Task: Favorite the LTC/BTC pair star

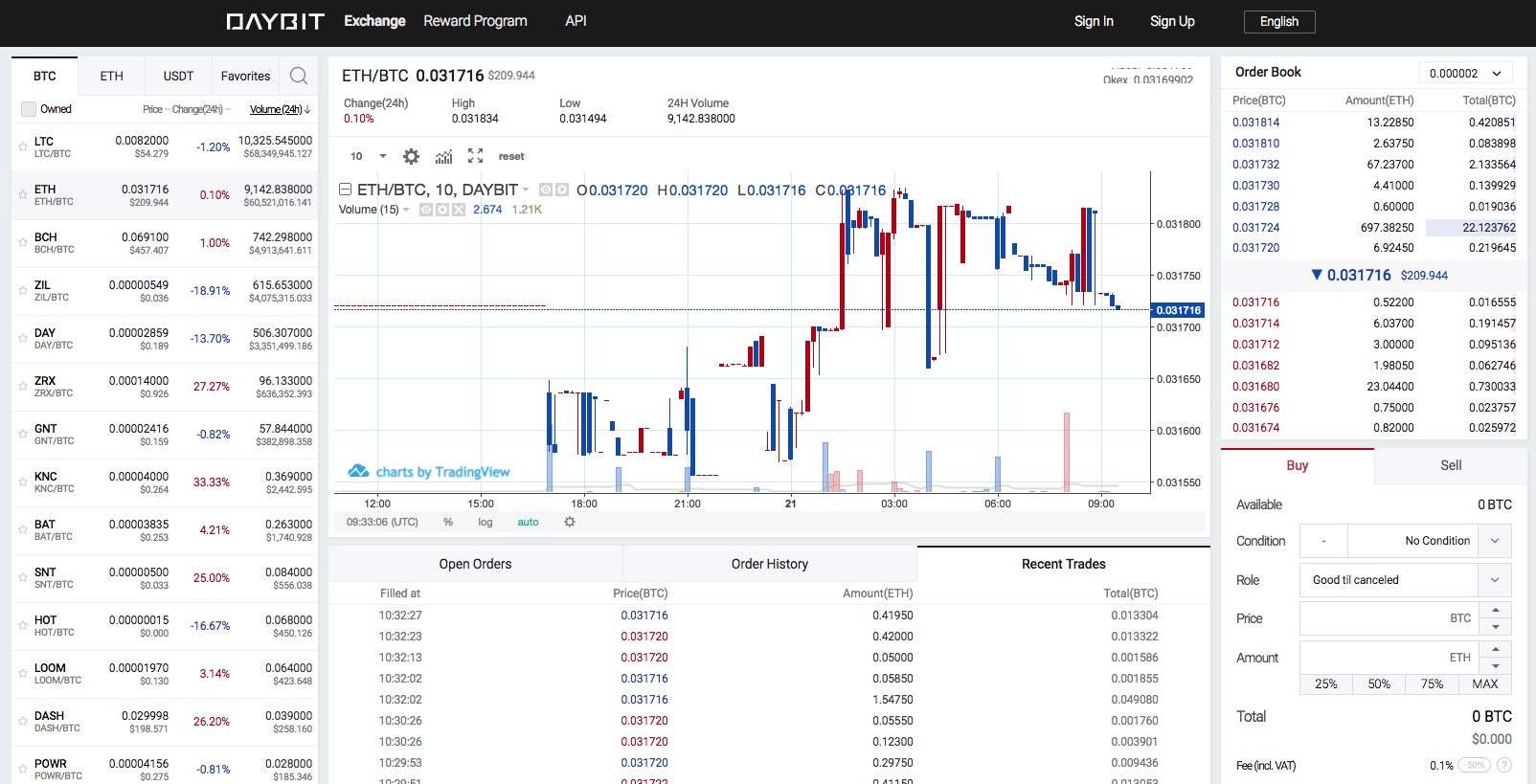Action: tap(23, 147)
